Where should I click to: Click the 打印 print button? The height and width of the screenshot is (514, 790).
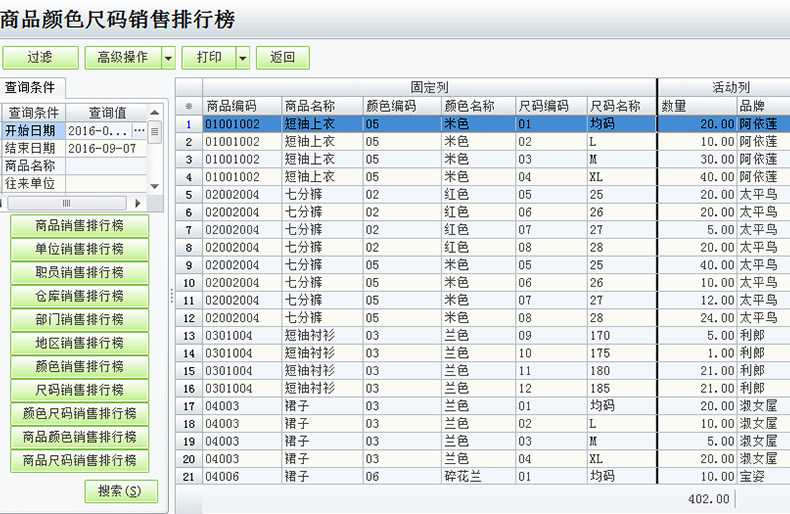click(209, 58)
